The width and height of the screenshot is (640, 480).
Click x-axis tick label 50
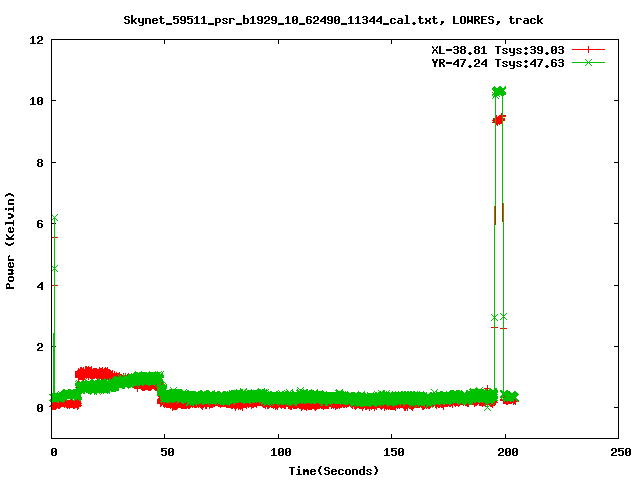(x=167, y=452)
